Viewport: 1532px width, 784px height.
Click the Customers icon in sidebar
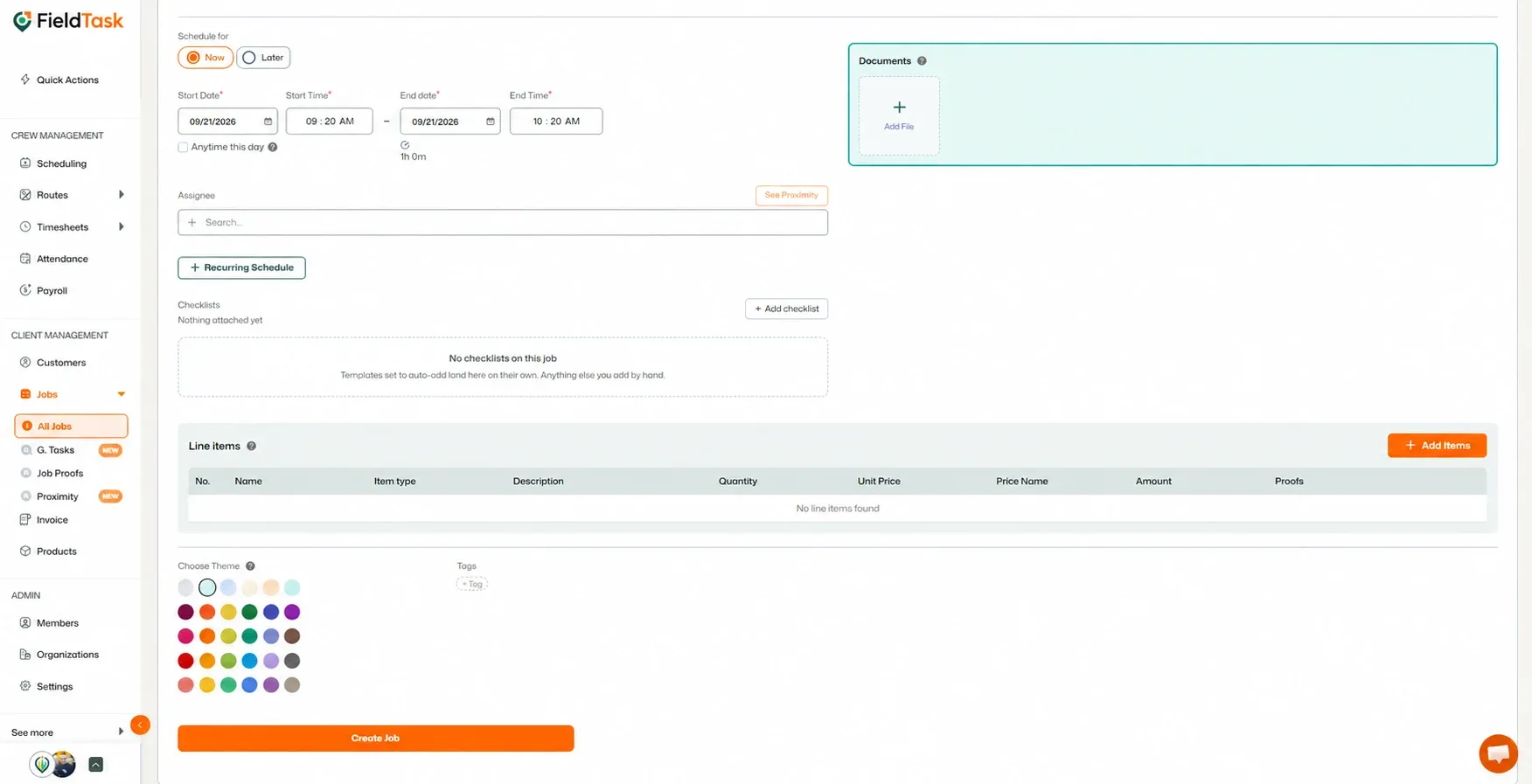(x=25, y=363)
